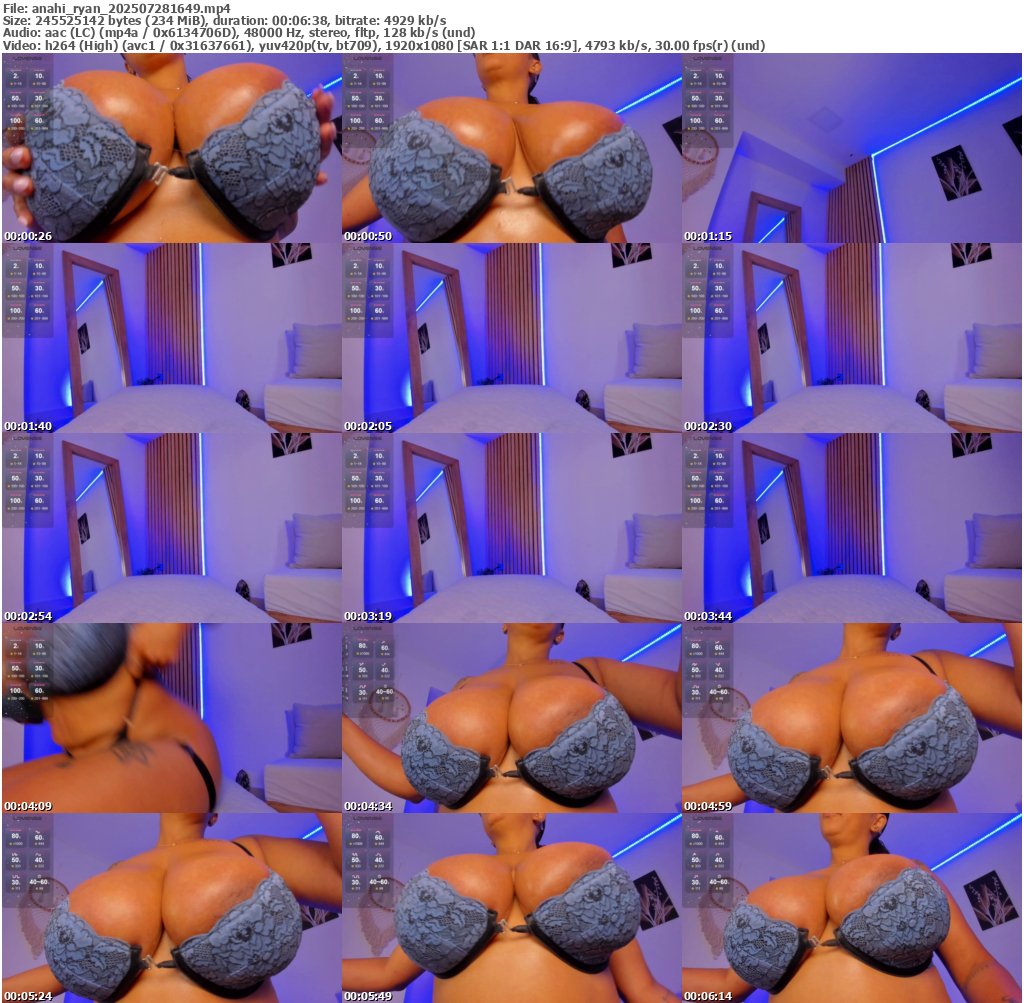Click the last frame at 00:06:14
The width and height of the screenshot is (1024, 1003).
tap(852, 908)
